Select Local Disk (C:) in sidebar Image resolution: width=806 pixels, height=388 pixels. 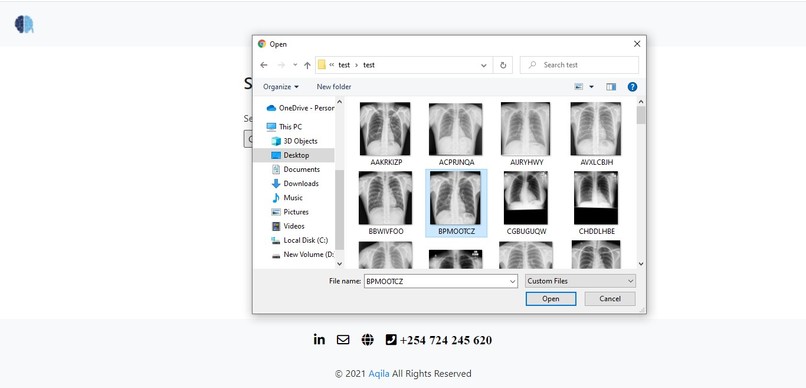(300, 240)
